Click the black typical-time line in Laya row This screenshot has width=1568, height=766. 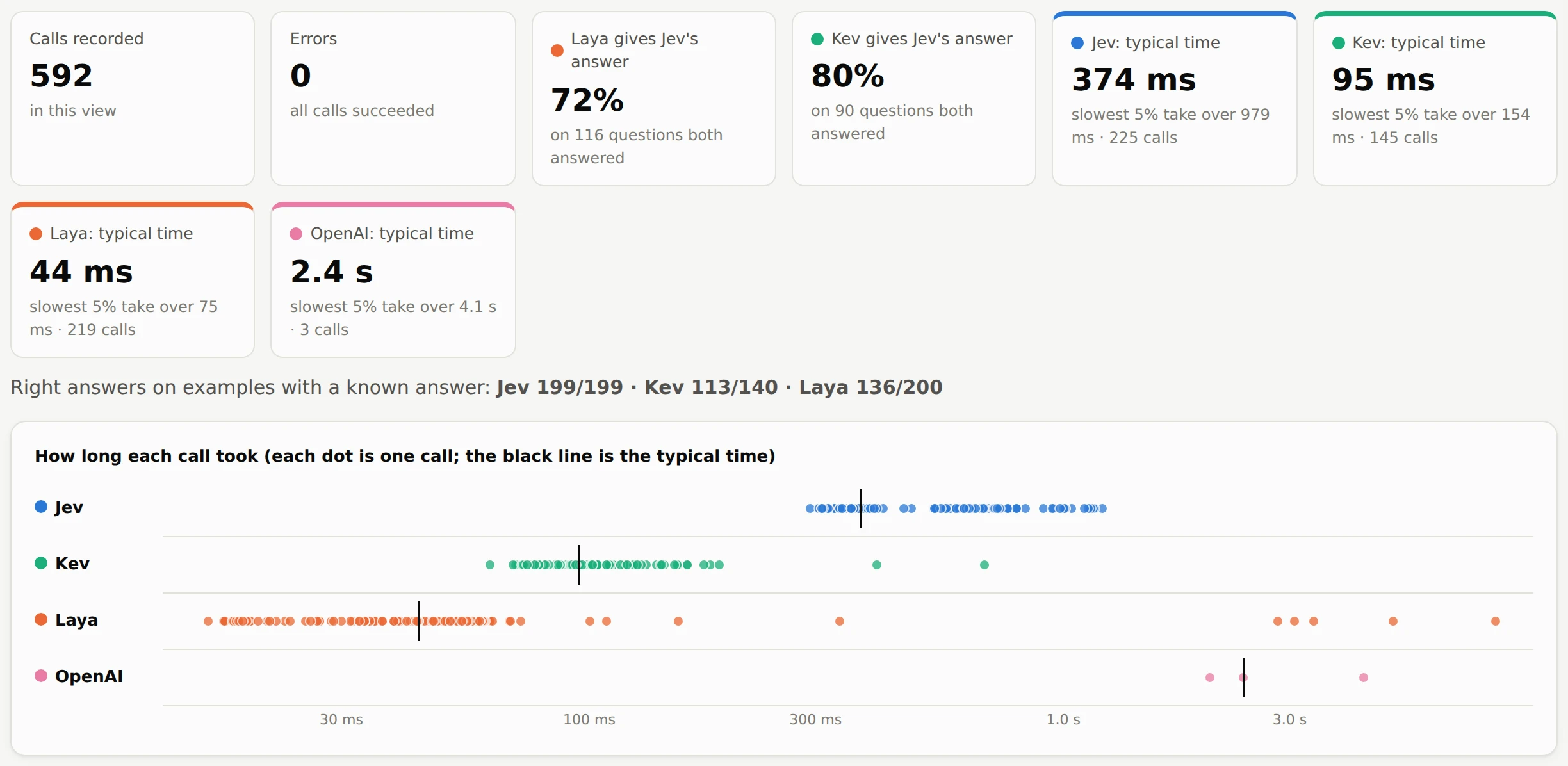point(419,621)
